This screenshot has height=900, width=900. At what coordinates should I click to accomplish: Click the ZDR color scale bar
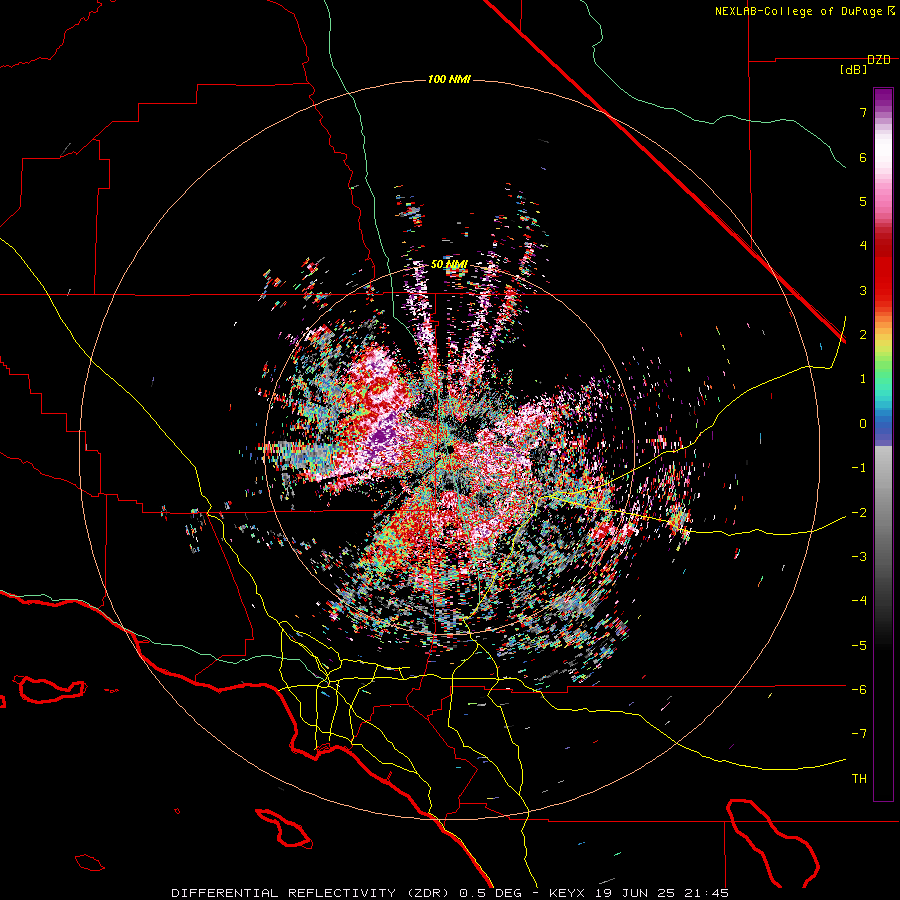[883, 444]
